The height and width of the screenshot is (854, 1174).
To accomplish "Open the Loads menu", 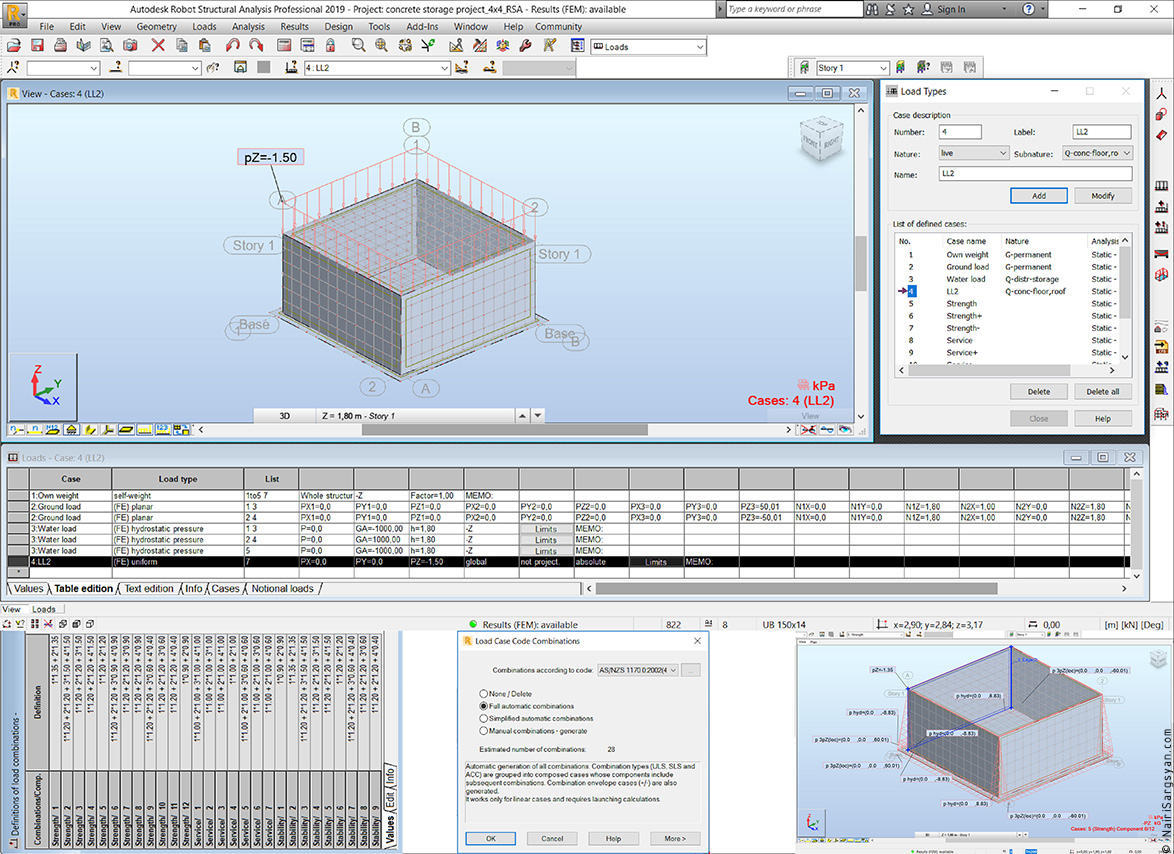I will coord(204,26).
